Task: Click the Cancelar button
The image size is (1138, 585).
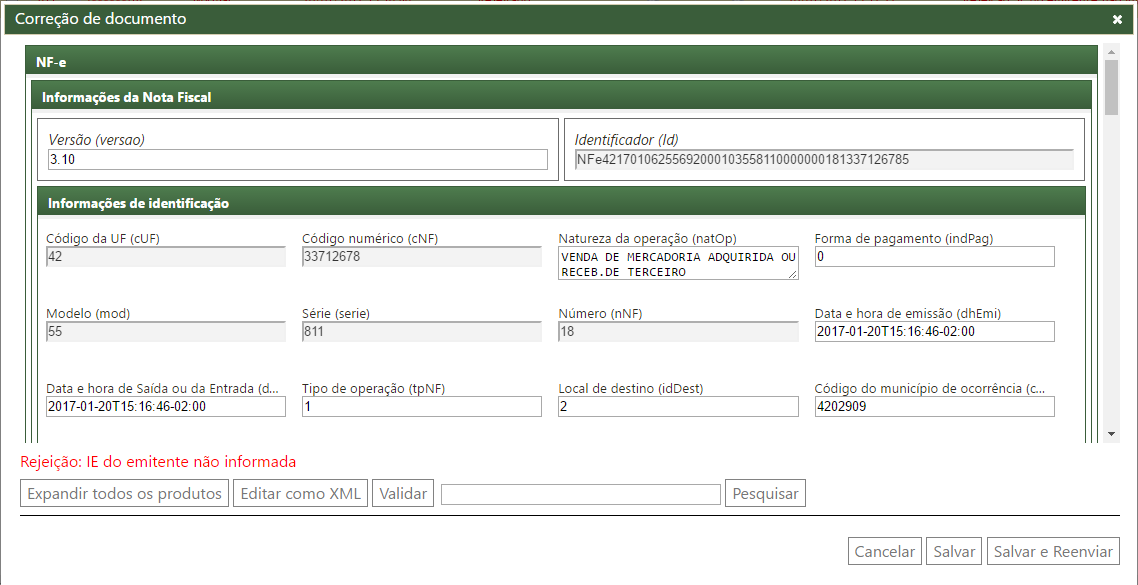Action: (x=885, y=552)
